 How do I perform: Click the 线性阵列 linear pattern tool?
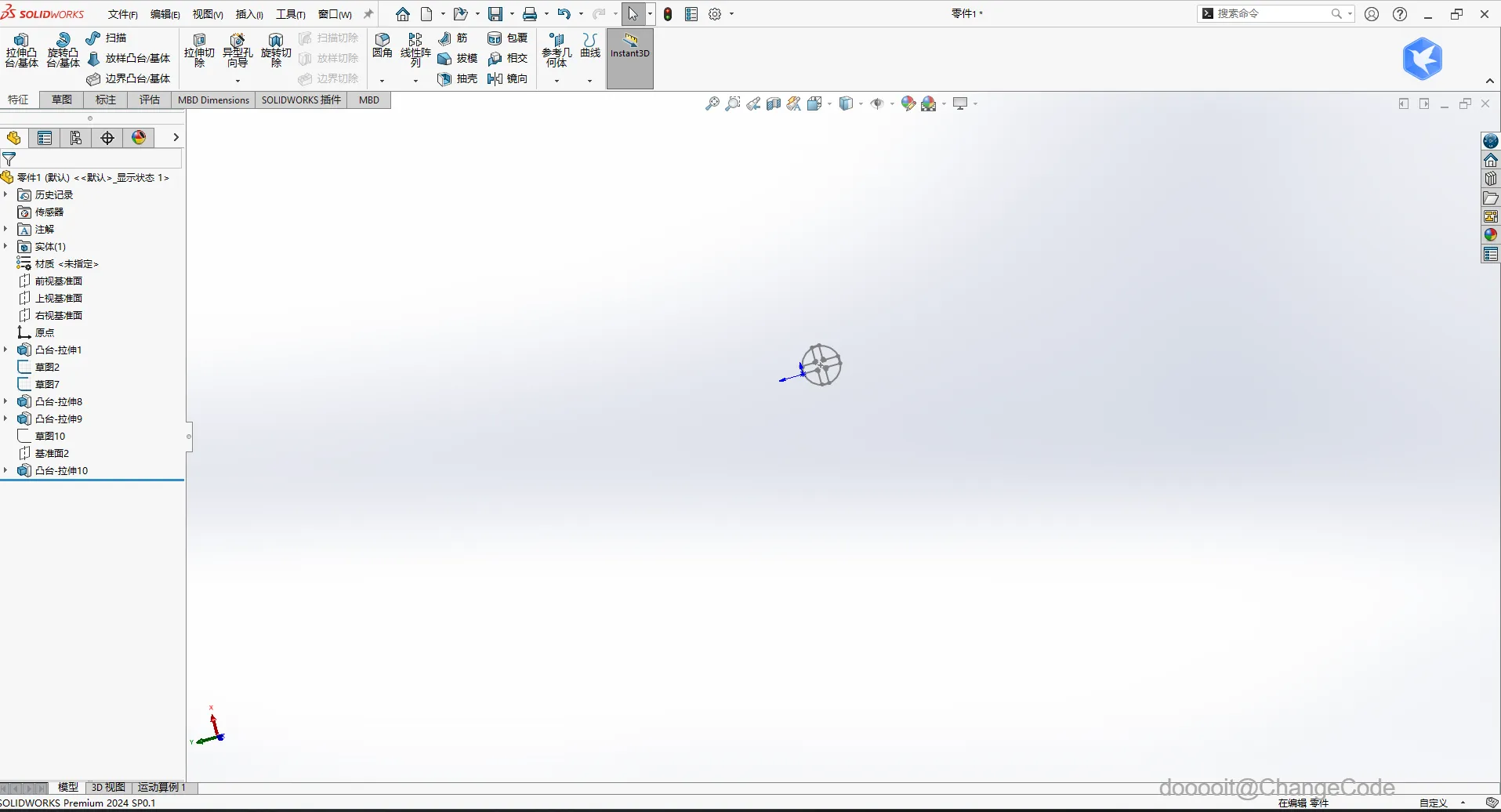(x=415, y=51)
